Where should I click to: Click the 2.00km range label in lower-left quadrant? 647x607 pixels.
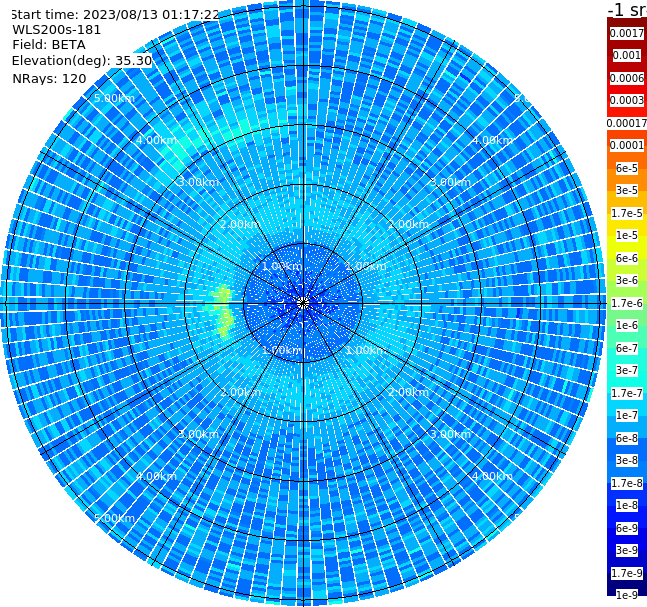240,392
